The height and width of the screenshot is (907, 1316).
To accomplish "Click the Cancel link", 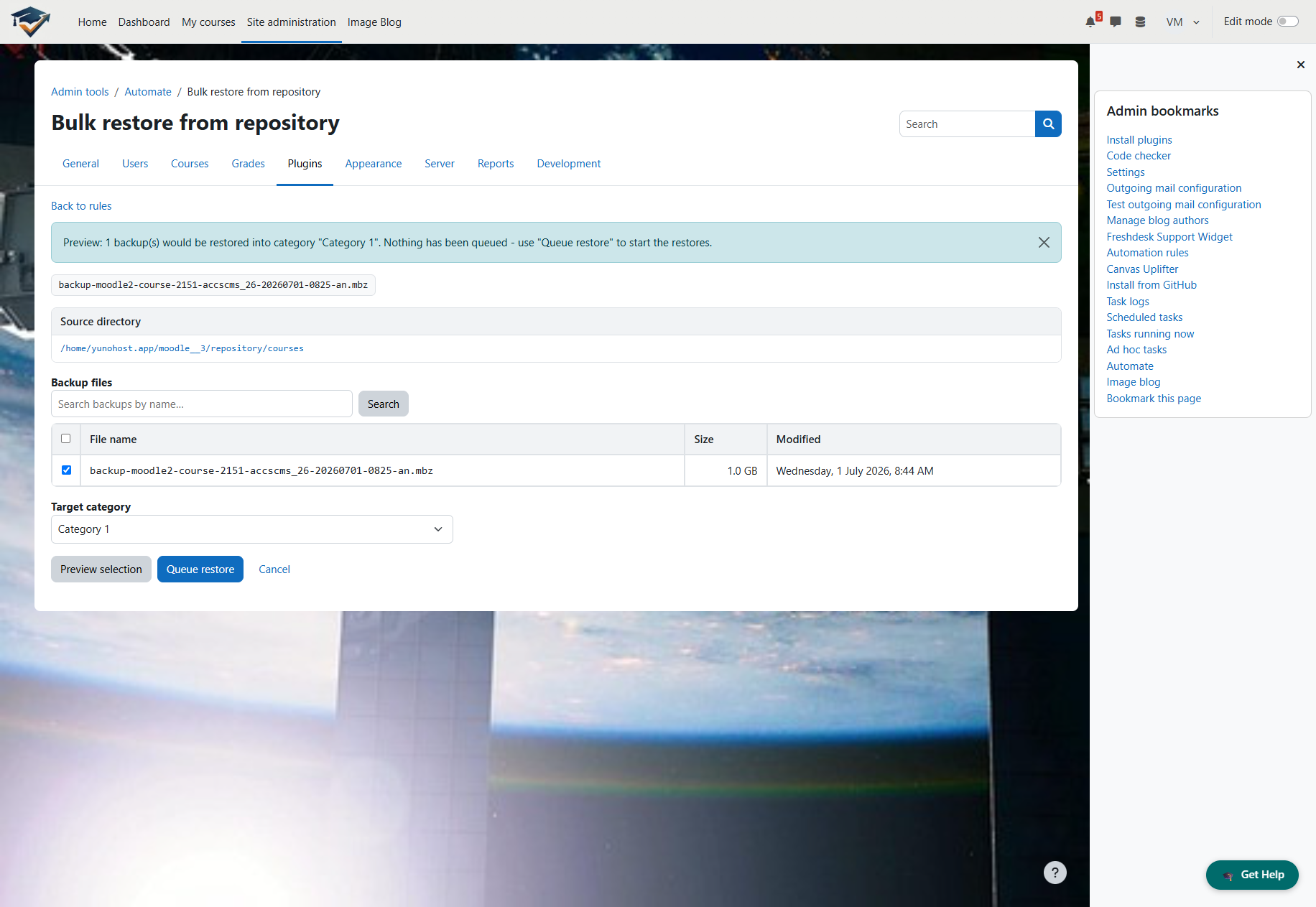I will 274,569.
